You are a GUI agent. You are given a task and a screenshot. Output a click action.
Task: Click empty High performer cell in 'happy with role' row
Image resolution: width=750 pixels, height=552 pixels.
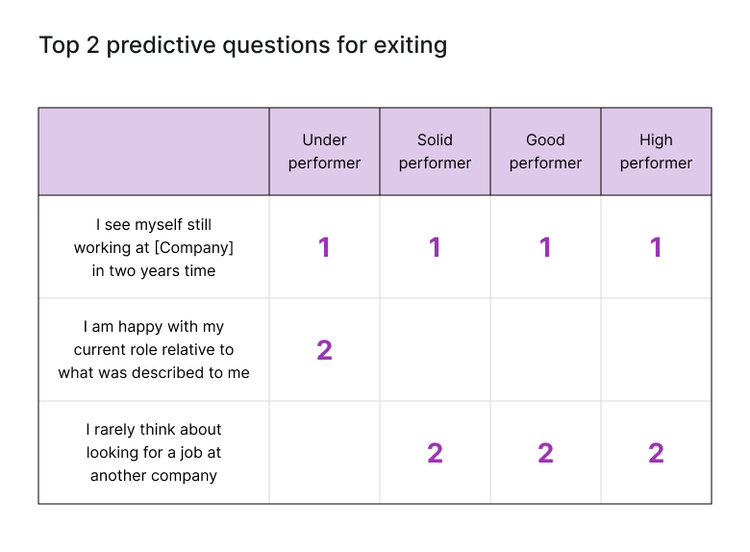click(x=656, y=350)
